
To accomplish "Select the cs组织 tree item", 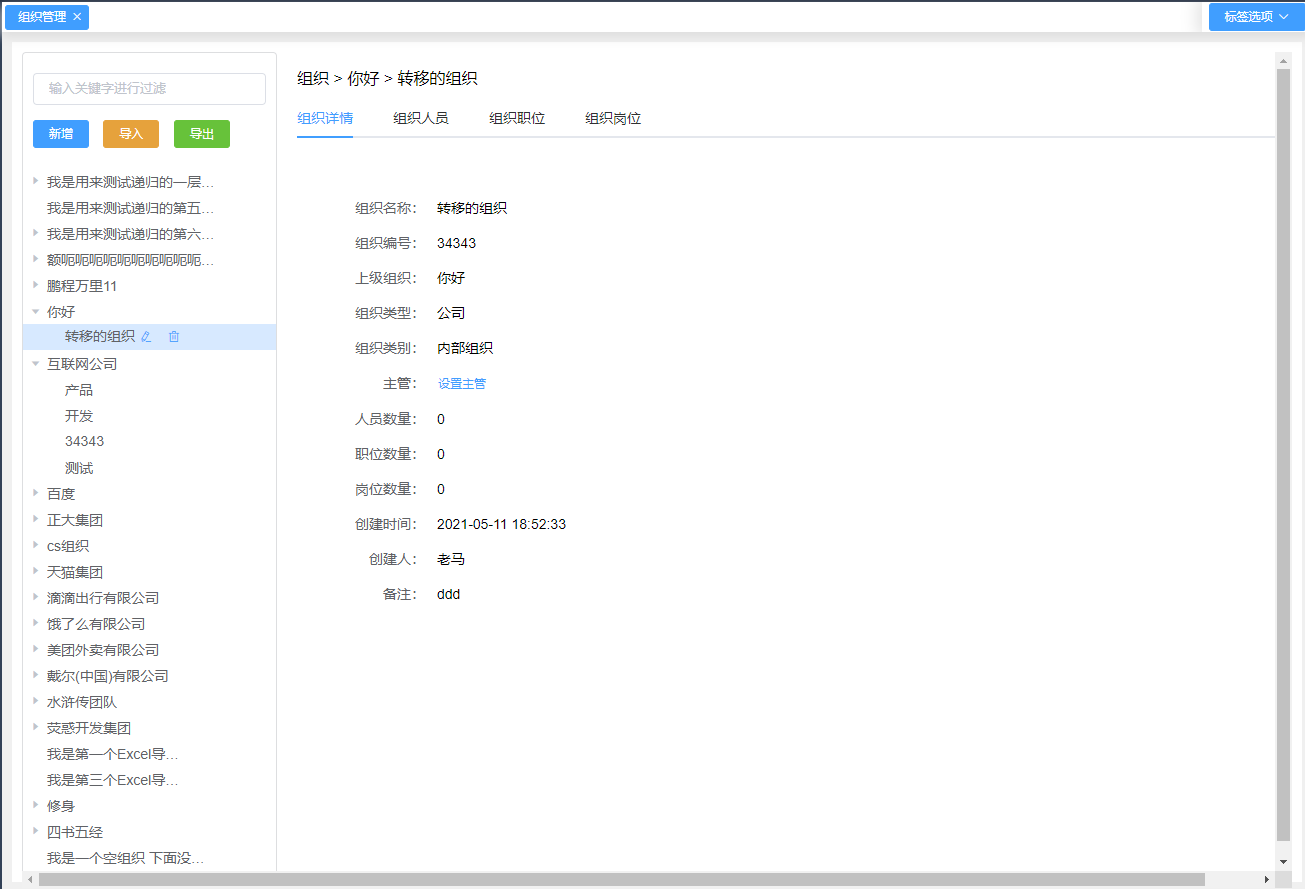I will [69, 545].
